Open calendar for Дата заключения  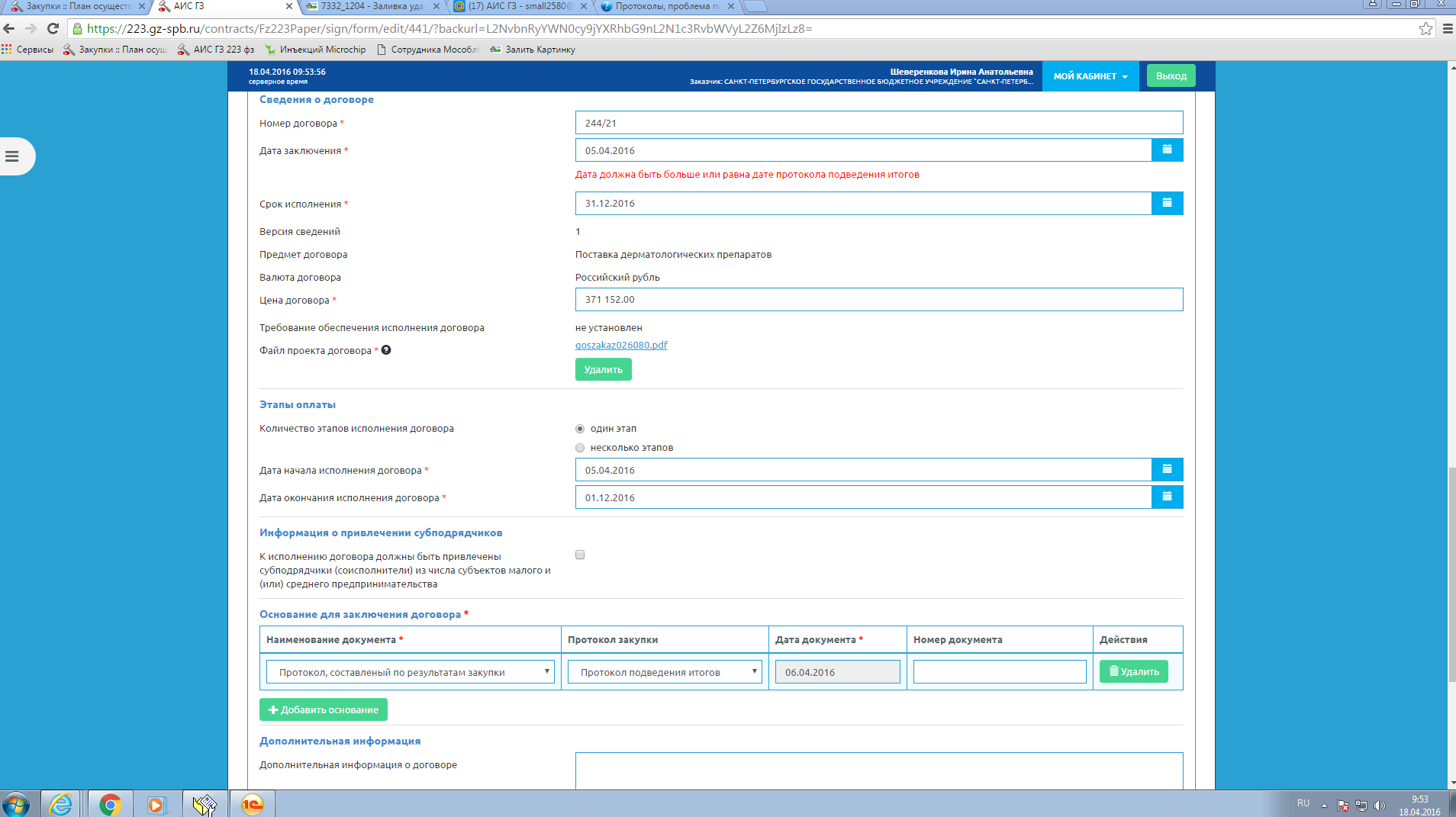[x=1167, y=150]
